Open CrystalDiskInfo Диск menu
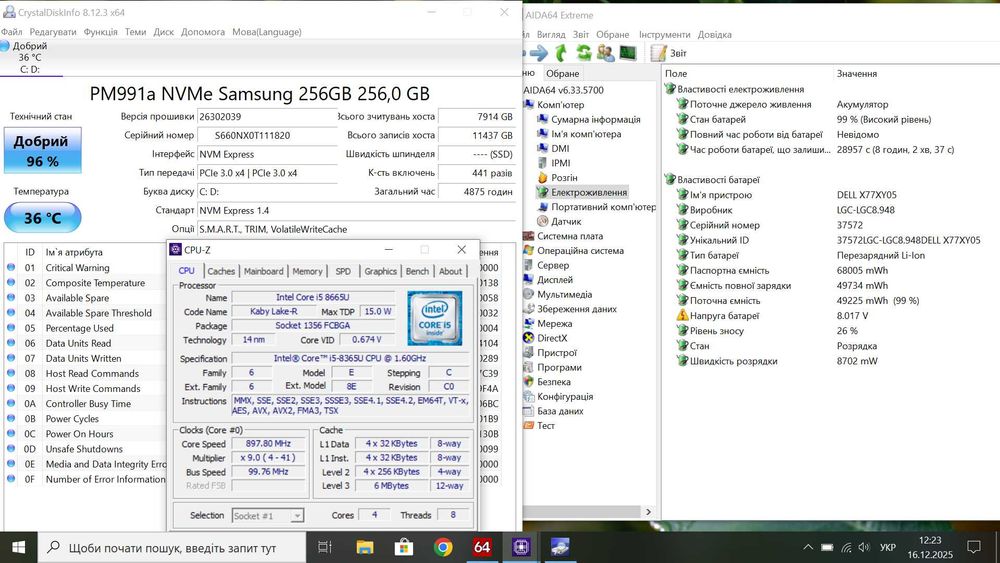The width and height of the screenshot is (1000, 563). (163, 32)
